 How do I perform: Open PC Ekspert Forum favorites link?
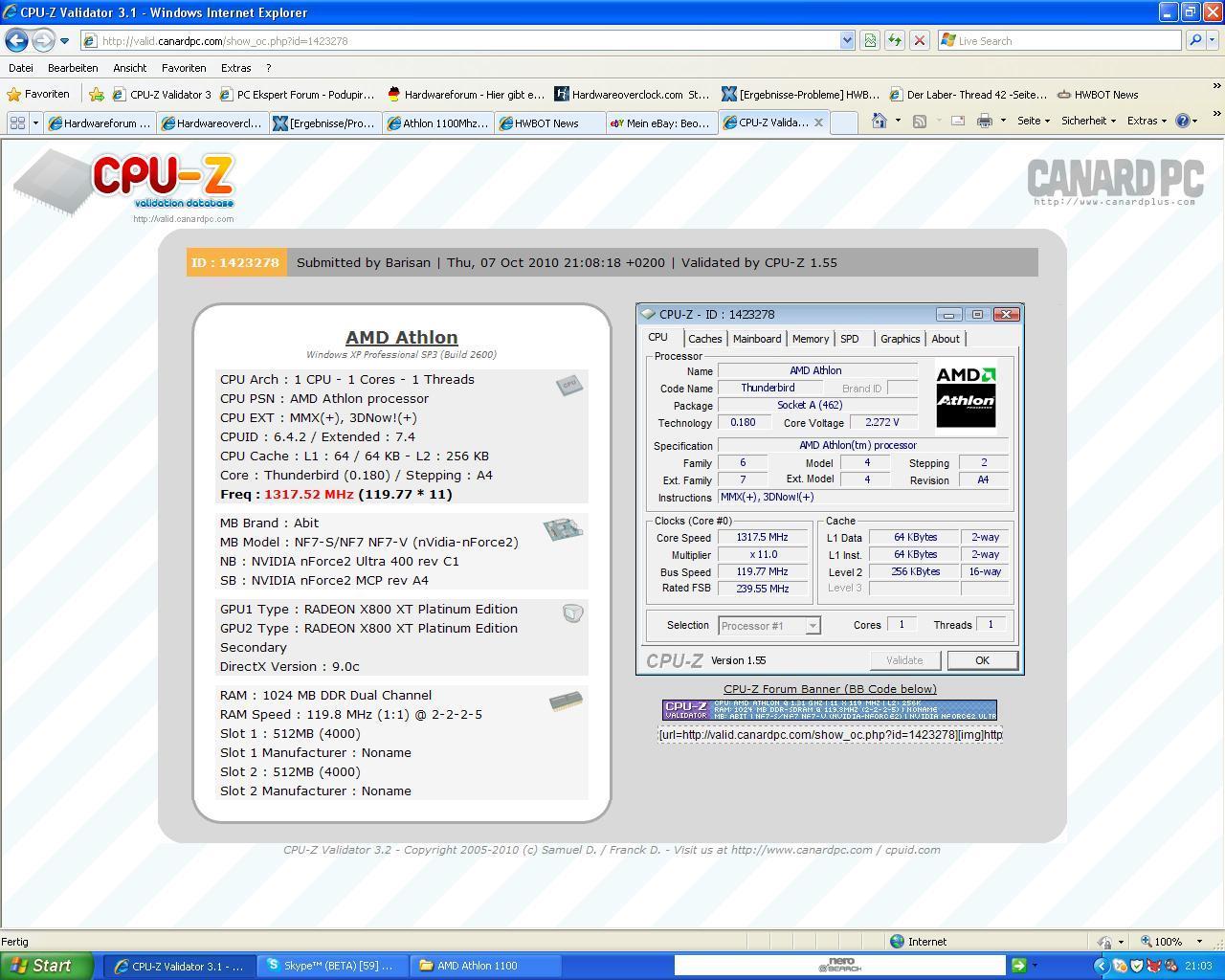coord(298,94)
